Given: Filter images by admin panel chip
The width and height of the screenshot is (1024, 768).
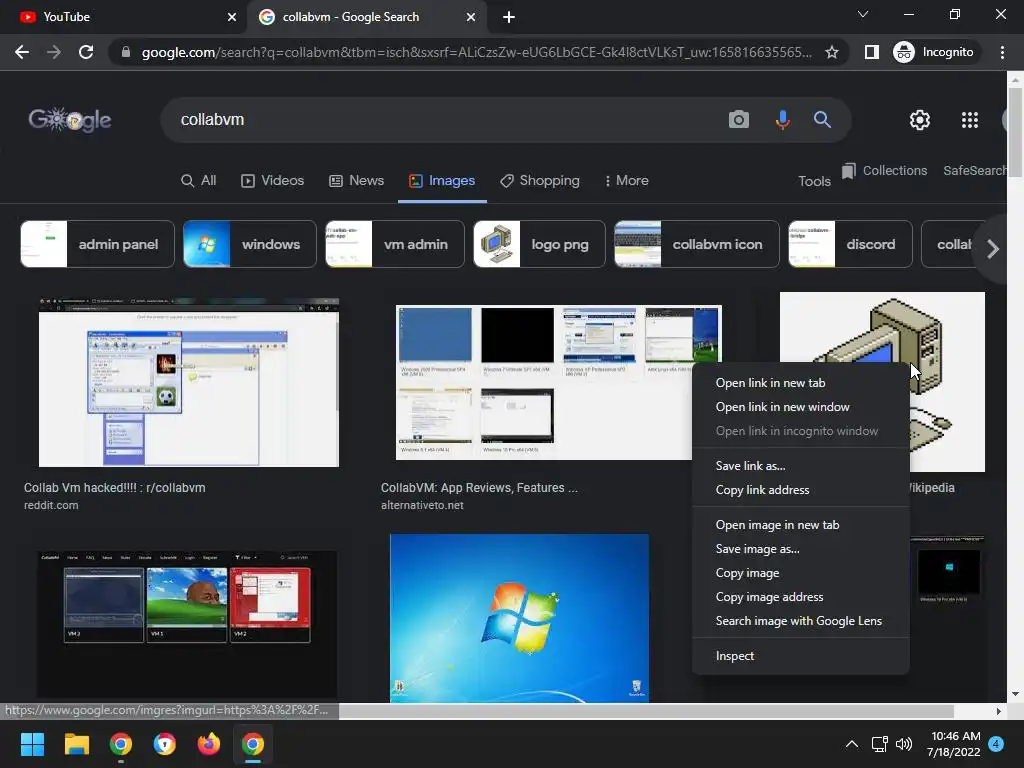Looking at the screenshot, I should pos(97,244).
